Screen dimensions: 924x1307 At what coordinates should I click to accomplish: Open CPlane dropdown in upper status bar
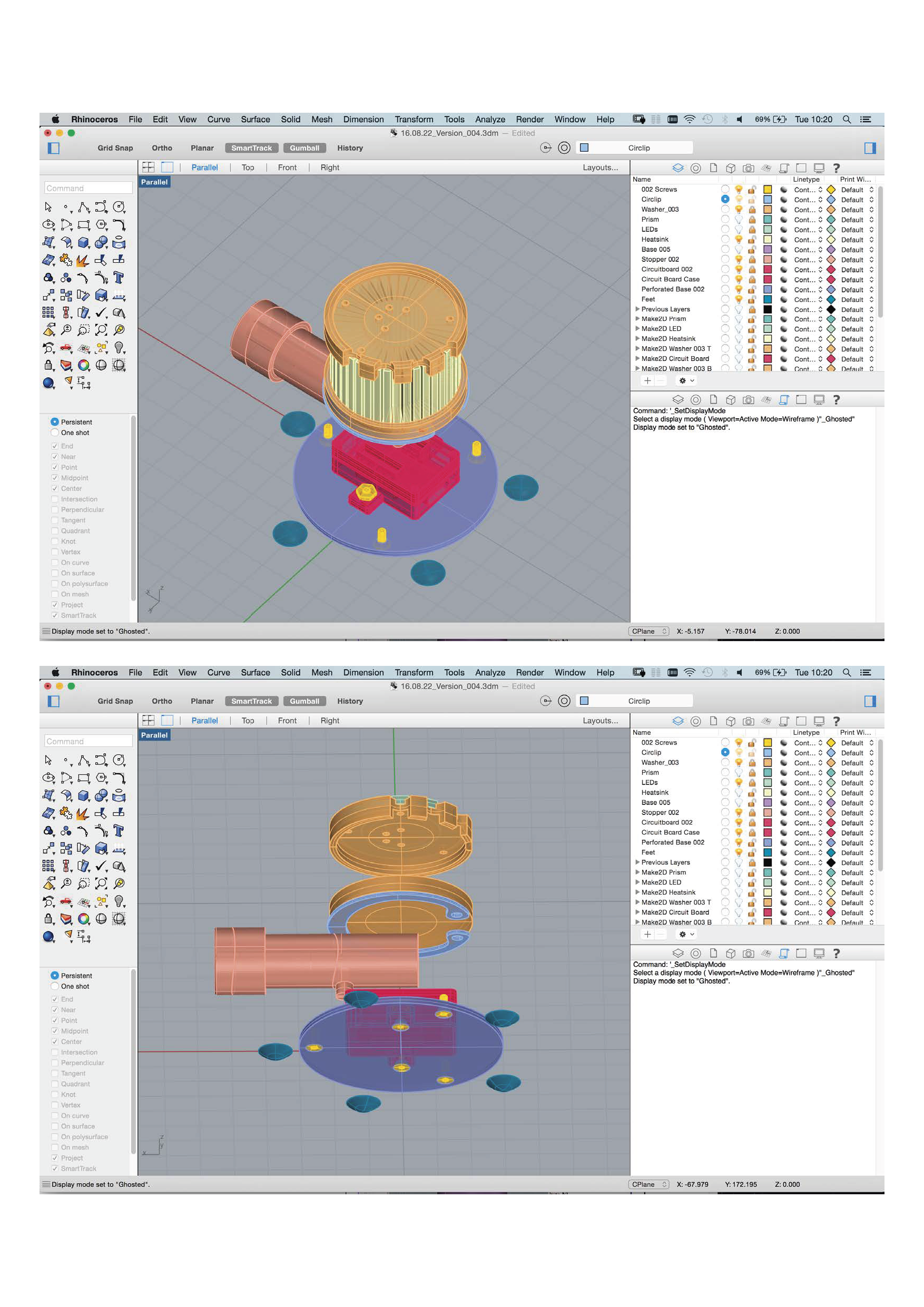click(x=648, y=631)
